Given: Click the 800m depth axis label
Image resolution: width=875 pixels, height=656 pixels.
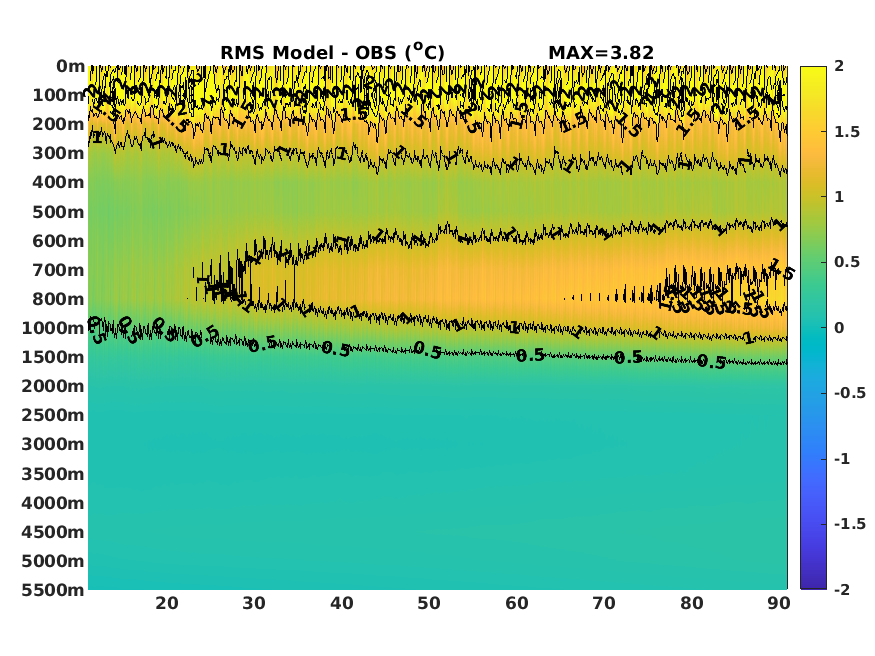Looking at the screenshot, I should [59, 299].
